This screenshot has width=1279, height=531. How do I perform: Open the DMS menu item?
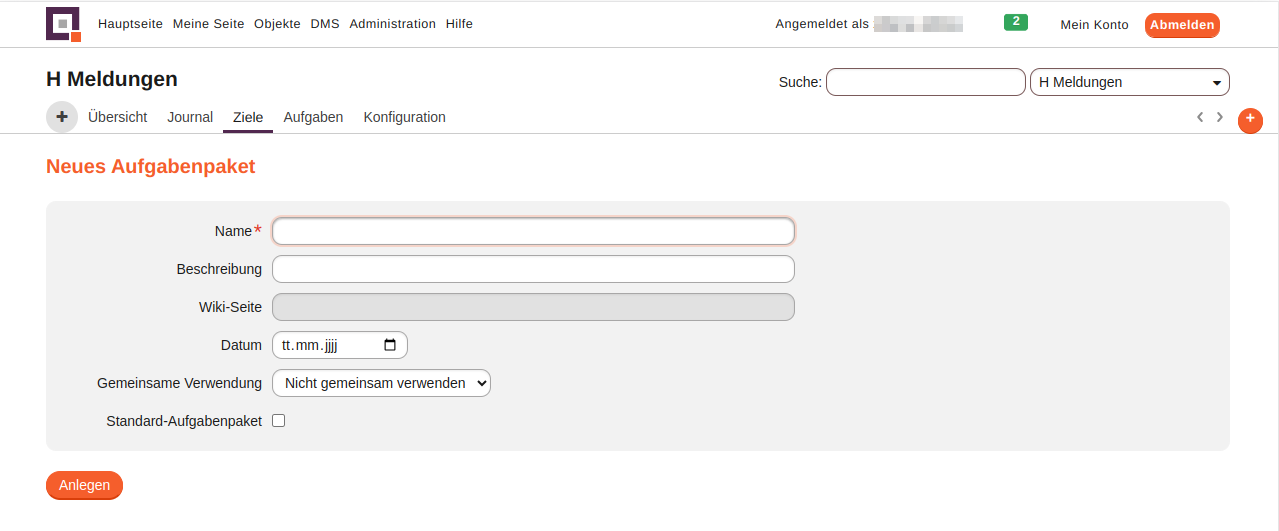325,24
